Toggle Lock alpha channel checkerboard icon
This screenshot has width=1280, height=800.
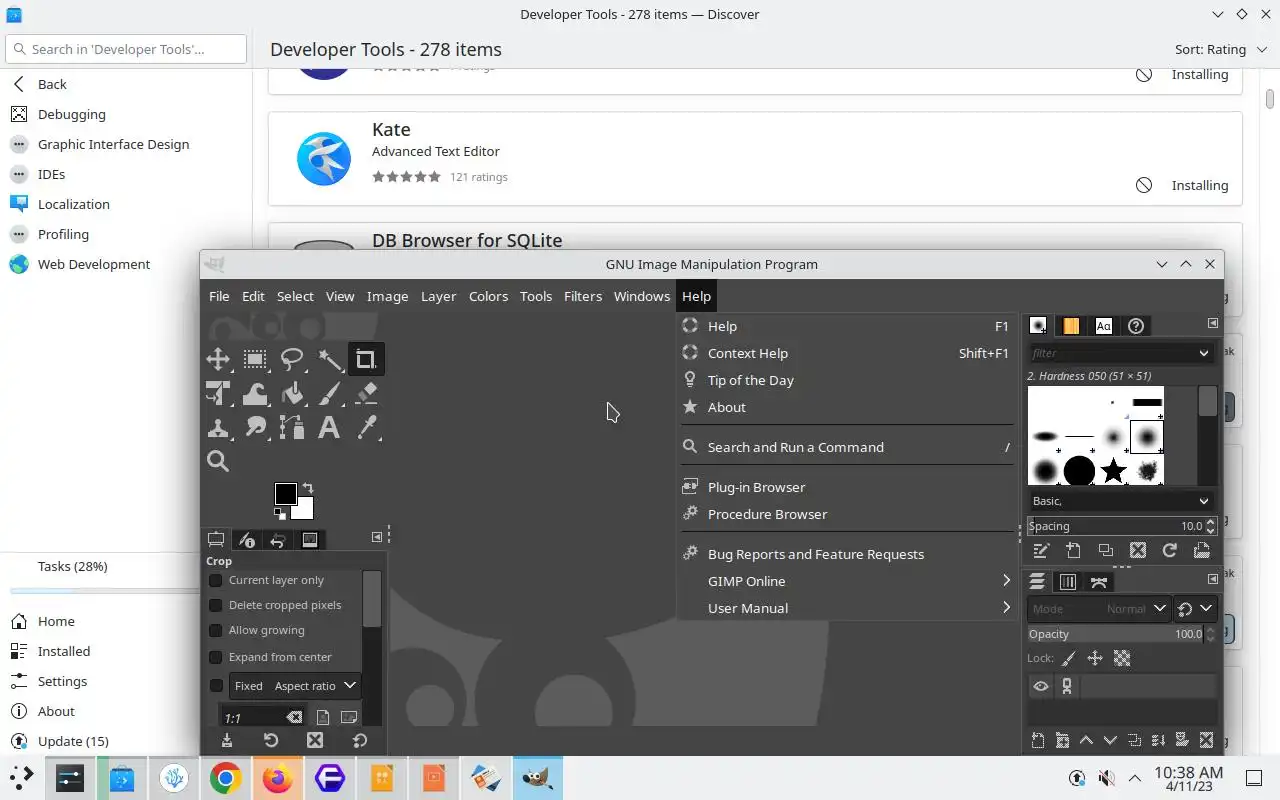click(1122, 658)
